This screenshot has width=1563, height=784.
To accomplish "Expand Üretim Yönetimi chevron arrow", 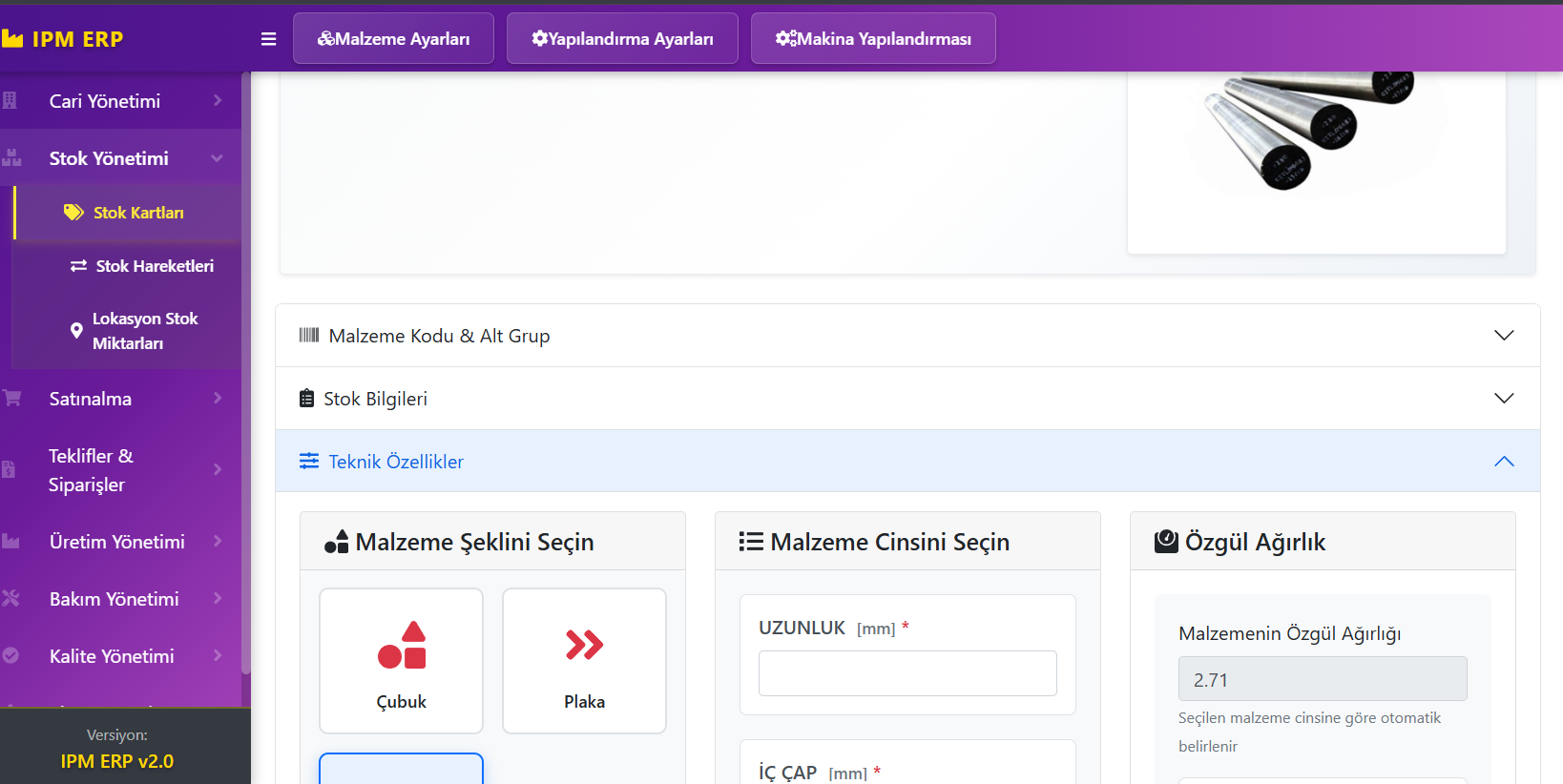I will (x=218, y=541).
